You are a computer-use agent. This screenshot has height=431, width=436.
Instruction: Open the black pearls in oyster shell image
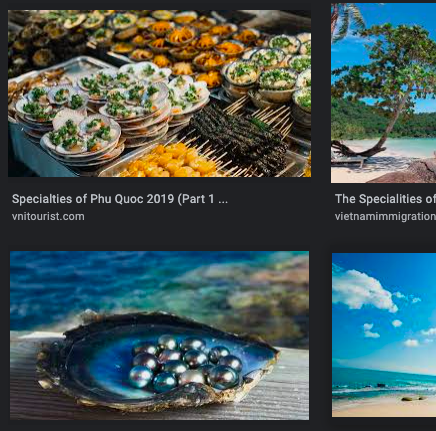tap(159, 335)
